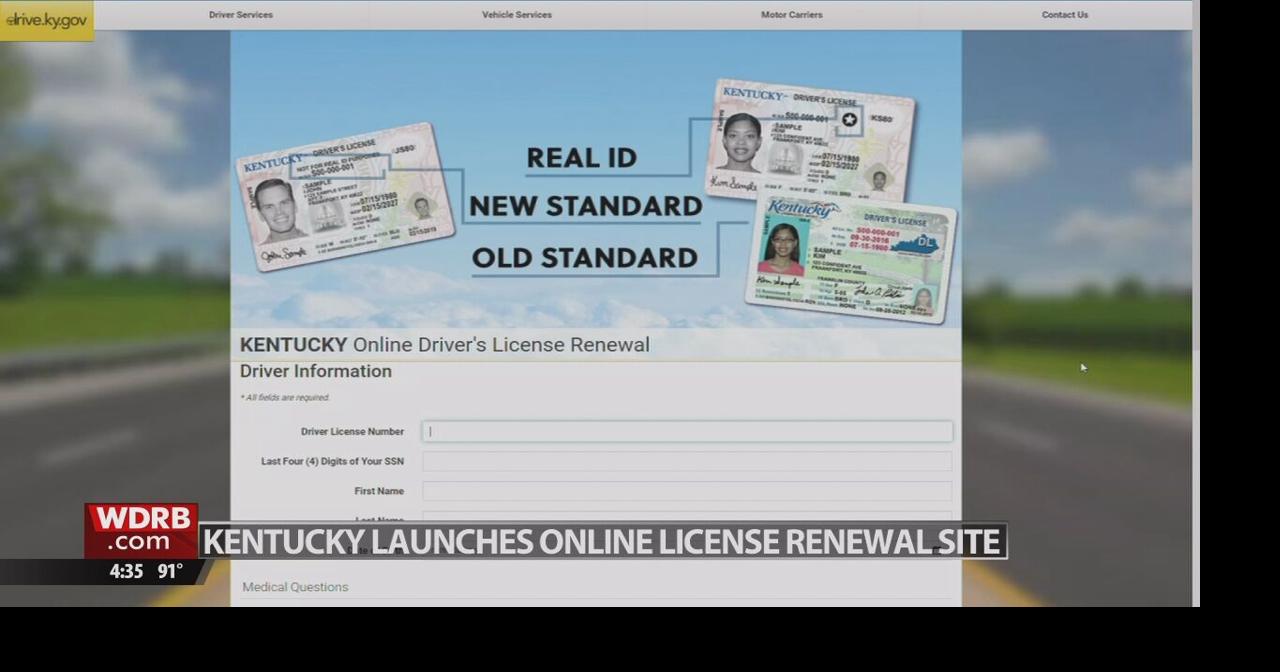Click the DL label on the old standard card
The height and width of the screenshot is (672, 1280).
925,241
